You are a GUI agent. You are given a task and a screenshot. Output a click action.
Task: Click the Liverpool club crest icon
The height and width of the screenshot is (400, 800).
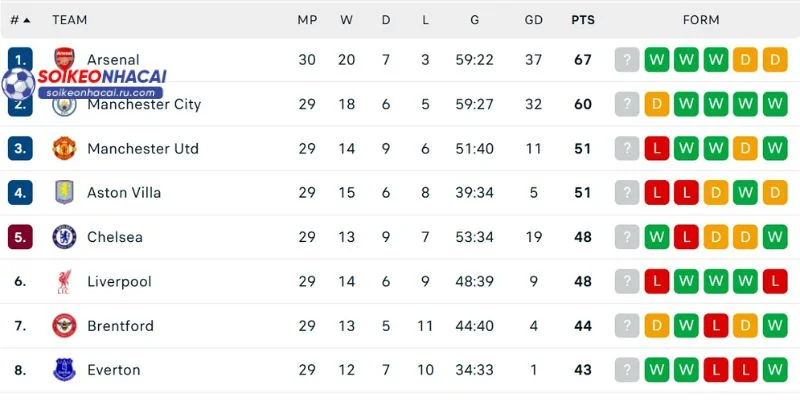pyautogui.click(x=64, y=281)
